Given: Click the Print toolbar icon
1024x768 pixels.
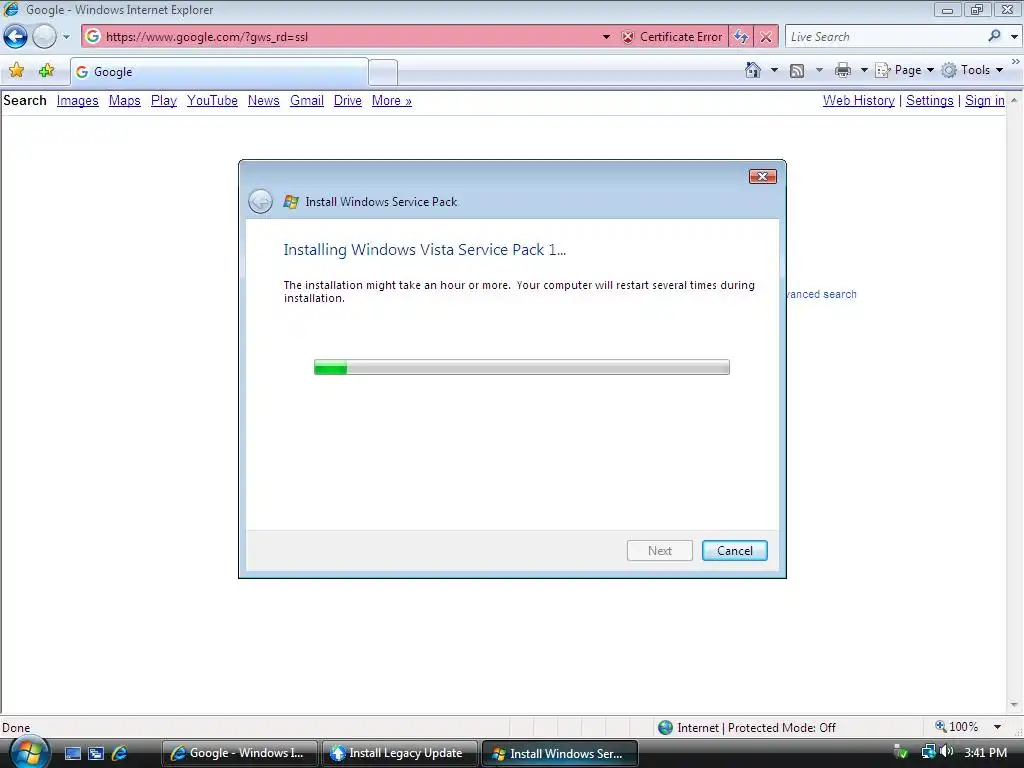Looking at the screenshot, I should pyautogui.click(x=843, y=70).
